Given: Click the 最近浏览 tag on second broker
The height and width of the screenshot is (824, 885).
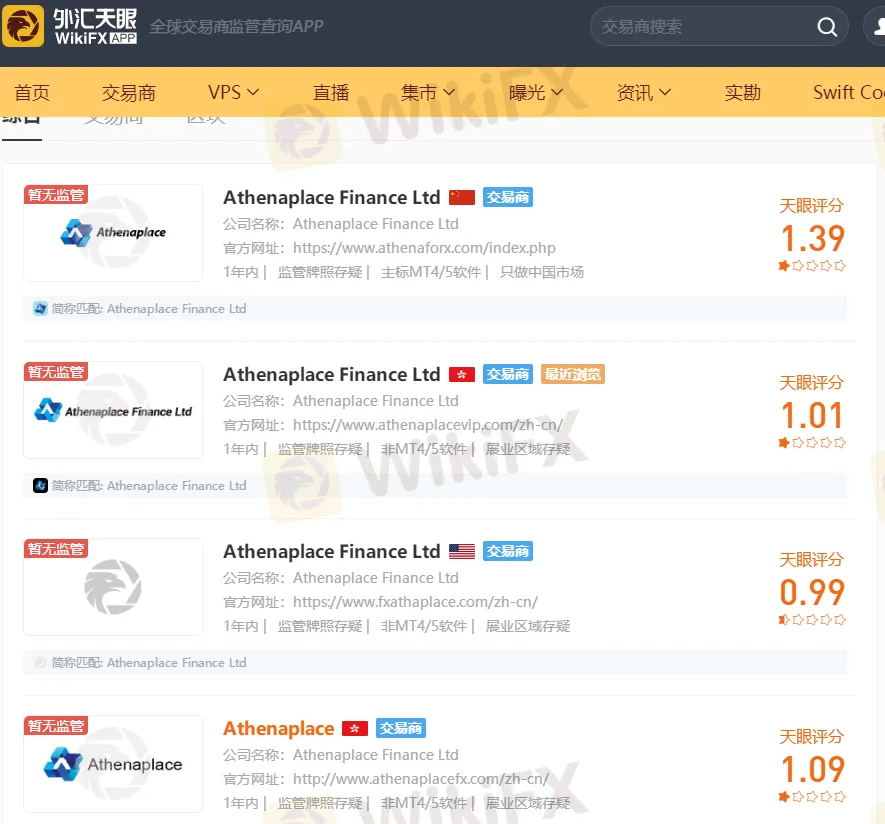Looking at the screenshot, I should [x=573, y=375].
